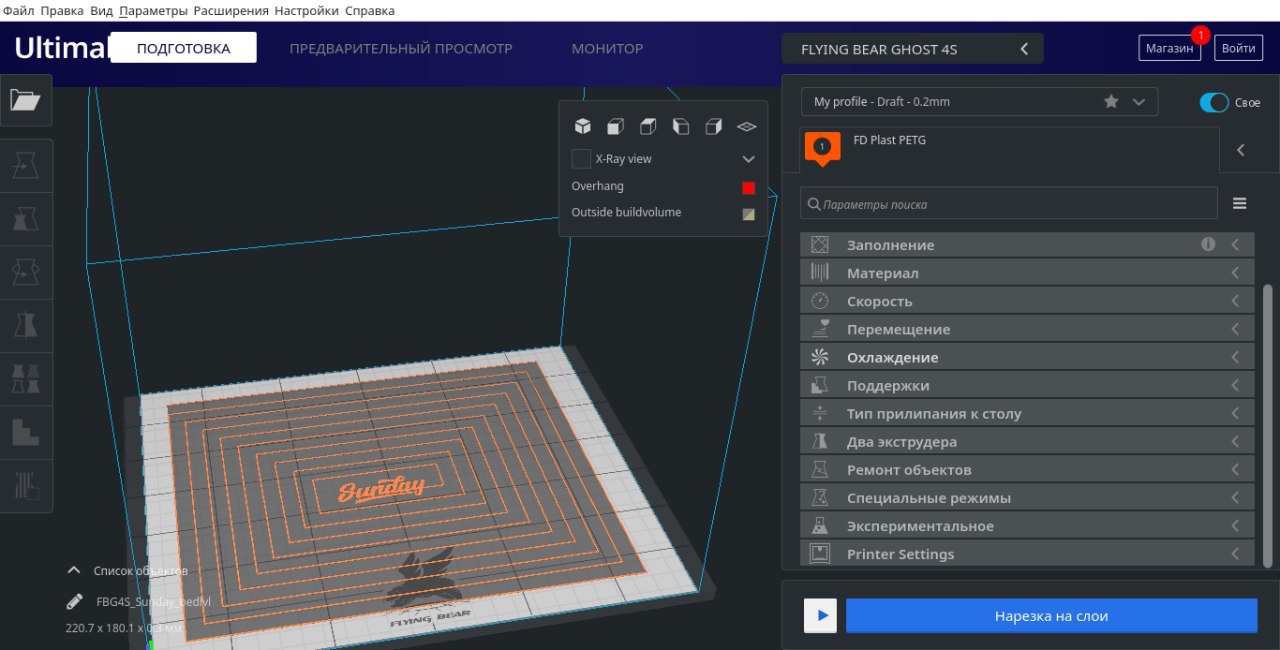Select the Scale tool in left toolbar
The image size is (1280, 650).
click(x=25, y=218)
